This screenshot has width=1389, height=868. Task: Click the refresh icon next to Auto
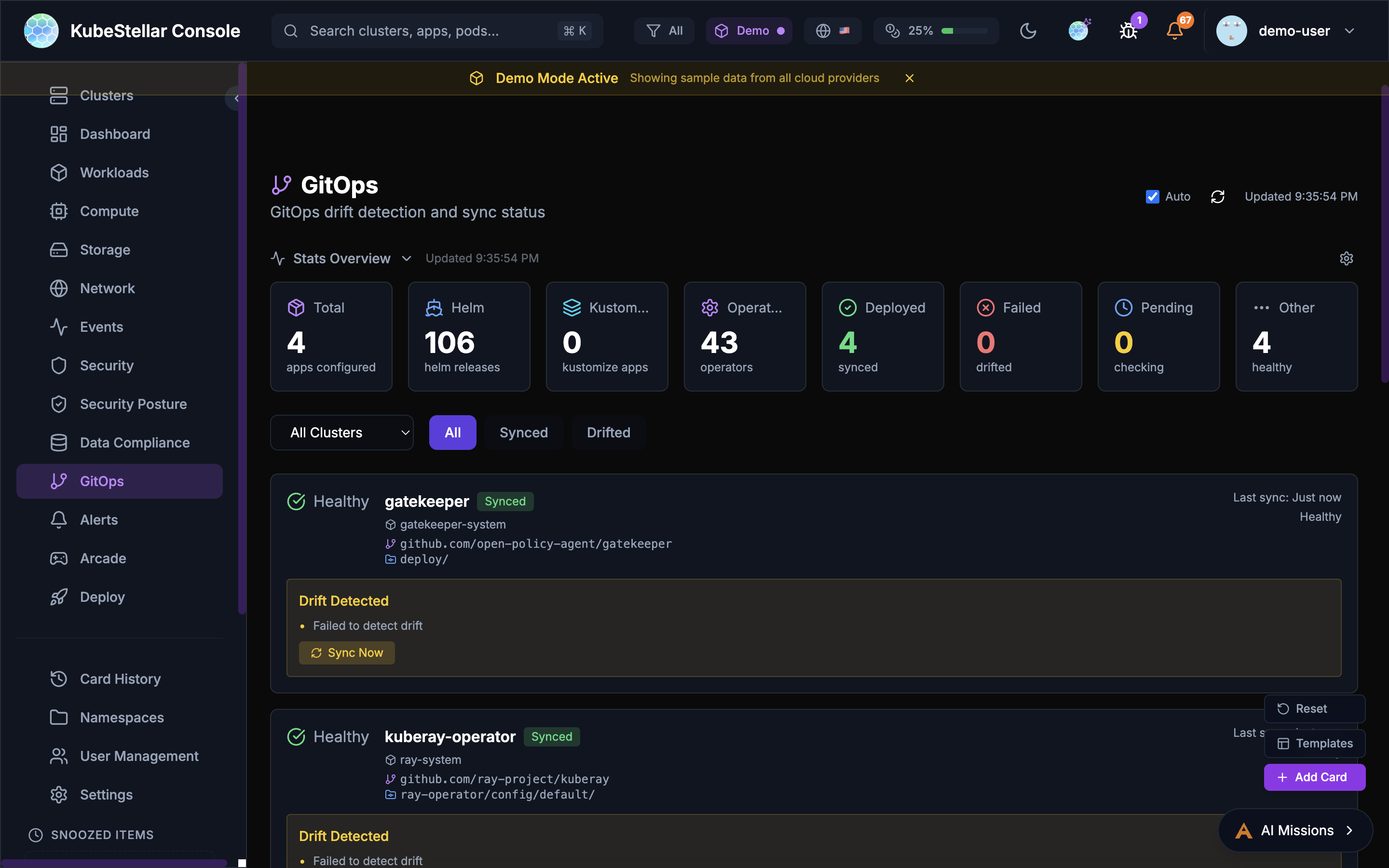point(1218,196)
